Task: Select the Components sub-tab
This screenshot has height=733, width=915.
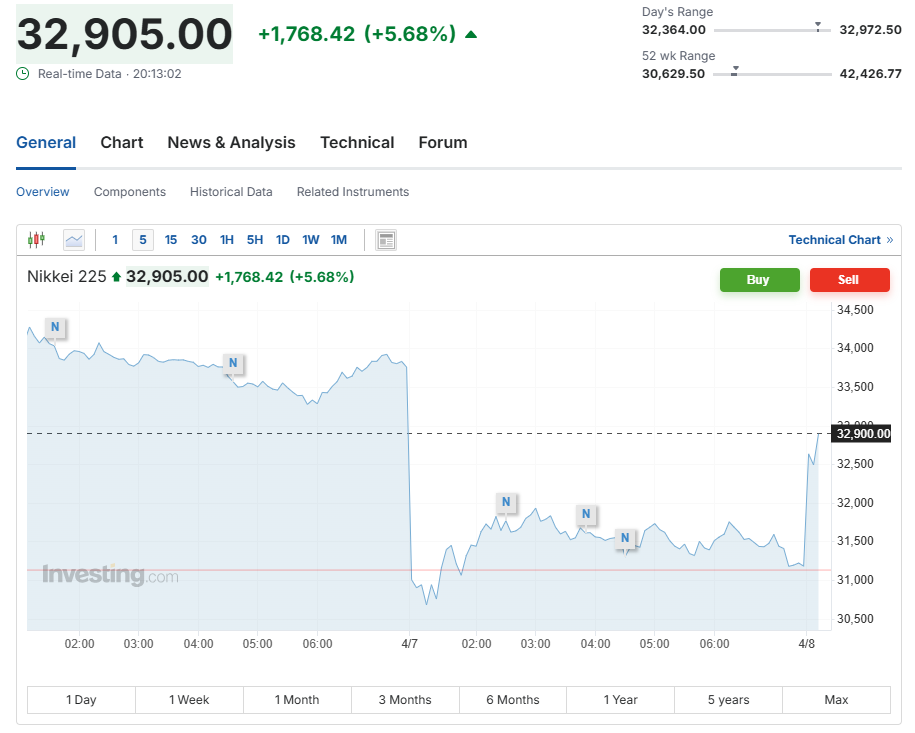Action: pos(130,192)
